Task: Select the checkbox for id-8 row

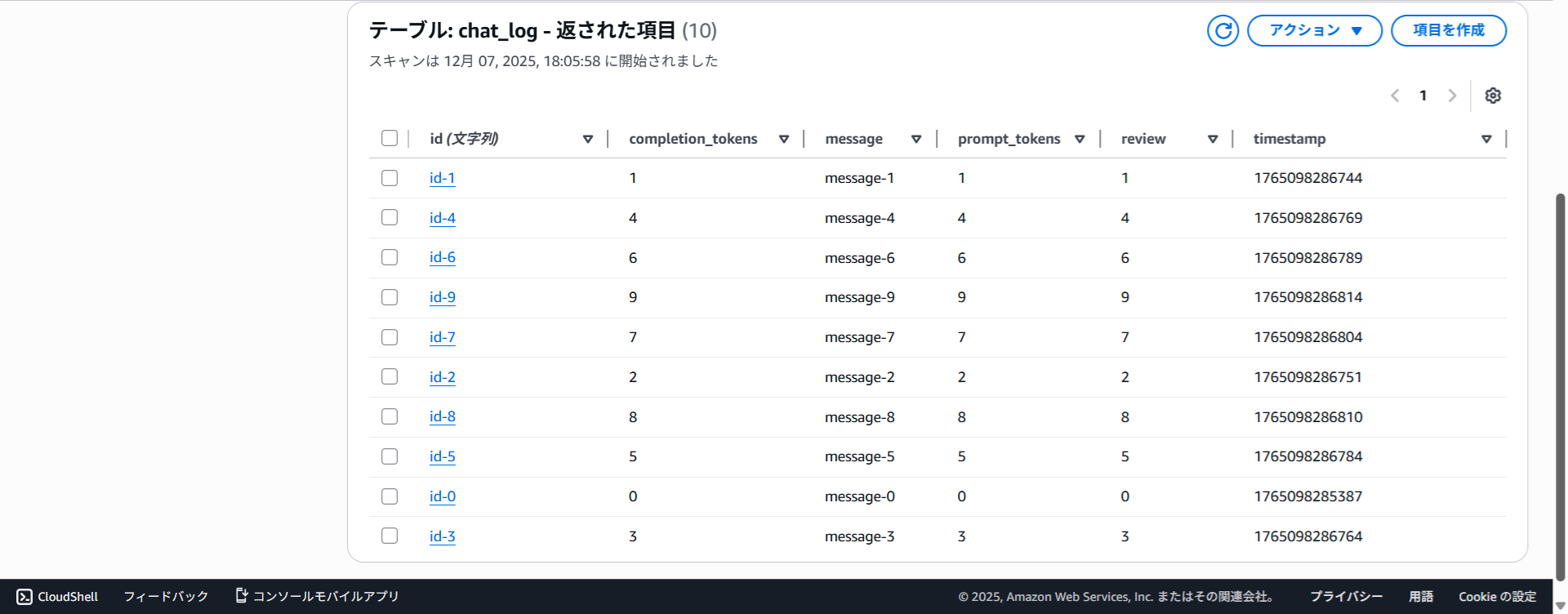Action: click(390, 416)
